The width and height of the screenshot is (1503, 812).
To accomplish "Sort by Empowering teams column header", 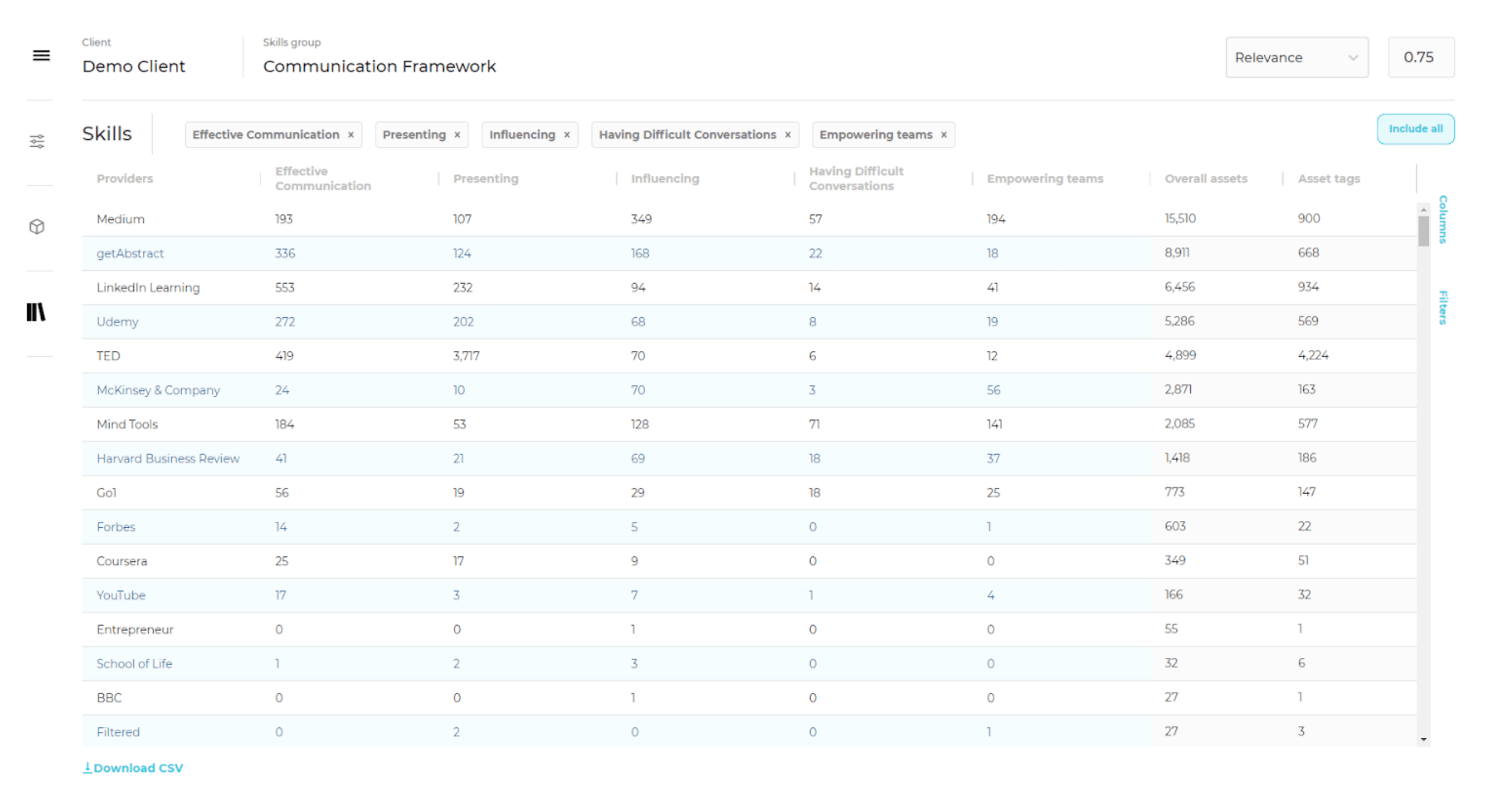I will click(1045, 179).
